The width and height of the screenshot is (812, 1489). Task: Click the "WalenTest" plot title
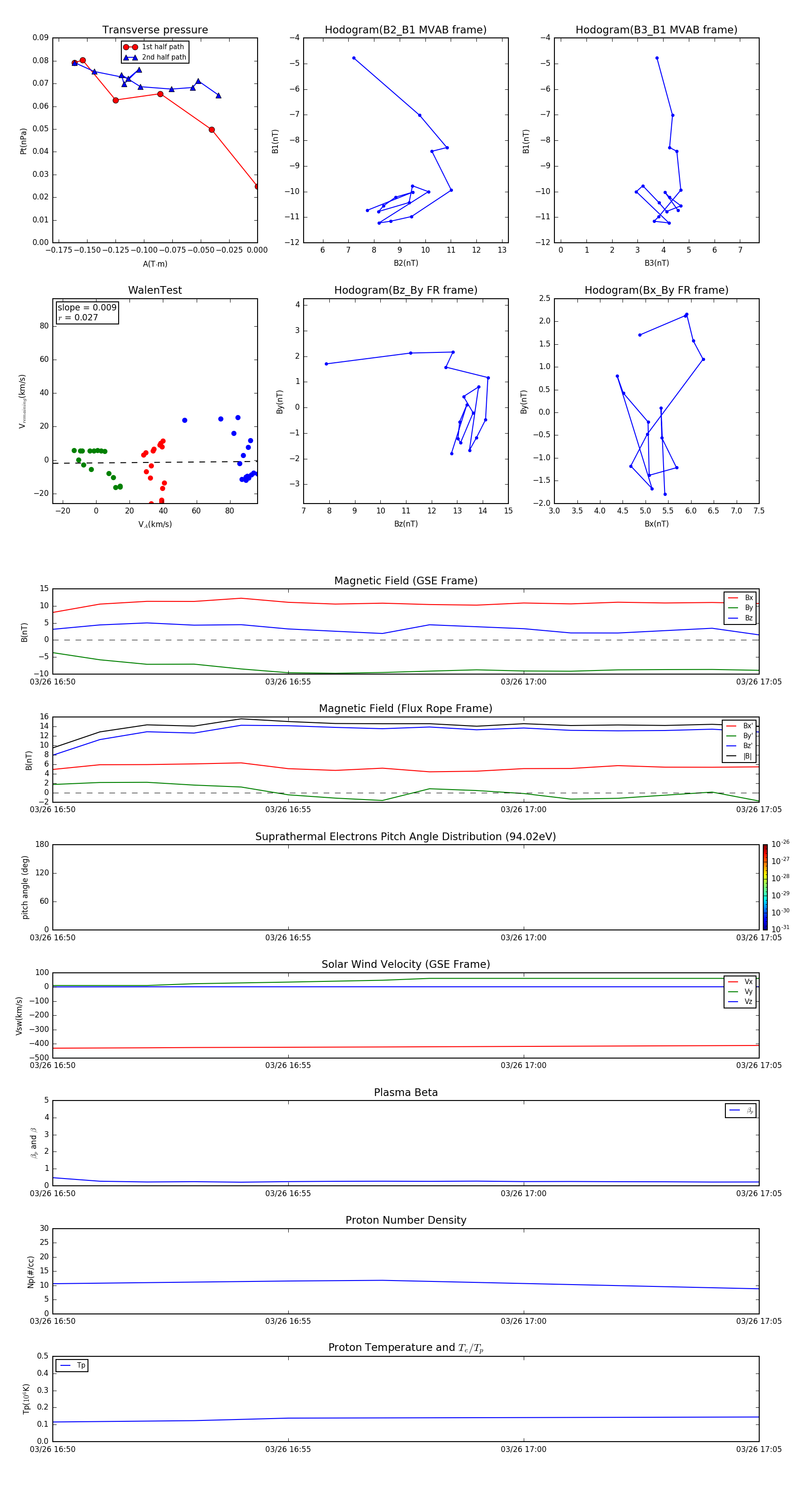click(x=155, y=290)
